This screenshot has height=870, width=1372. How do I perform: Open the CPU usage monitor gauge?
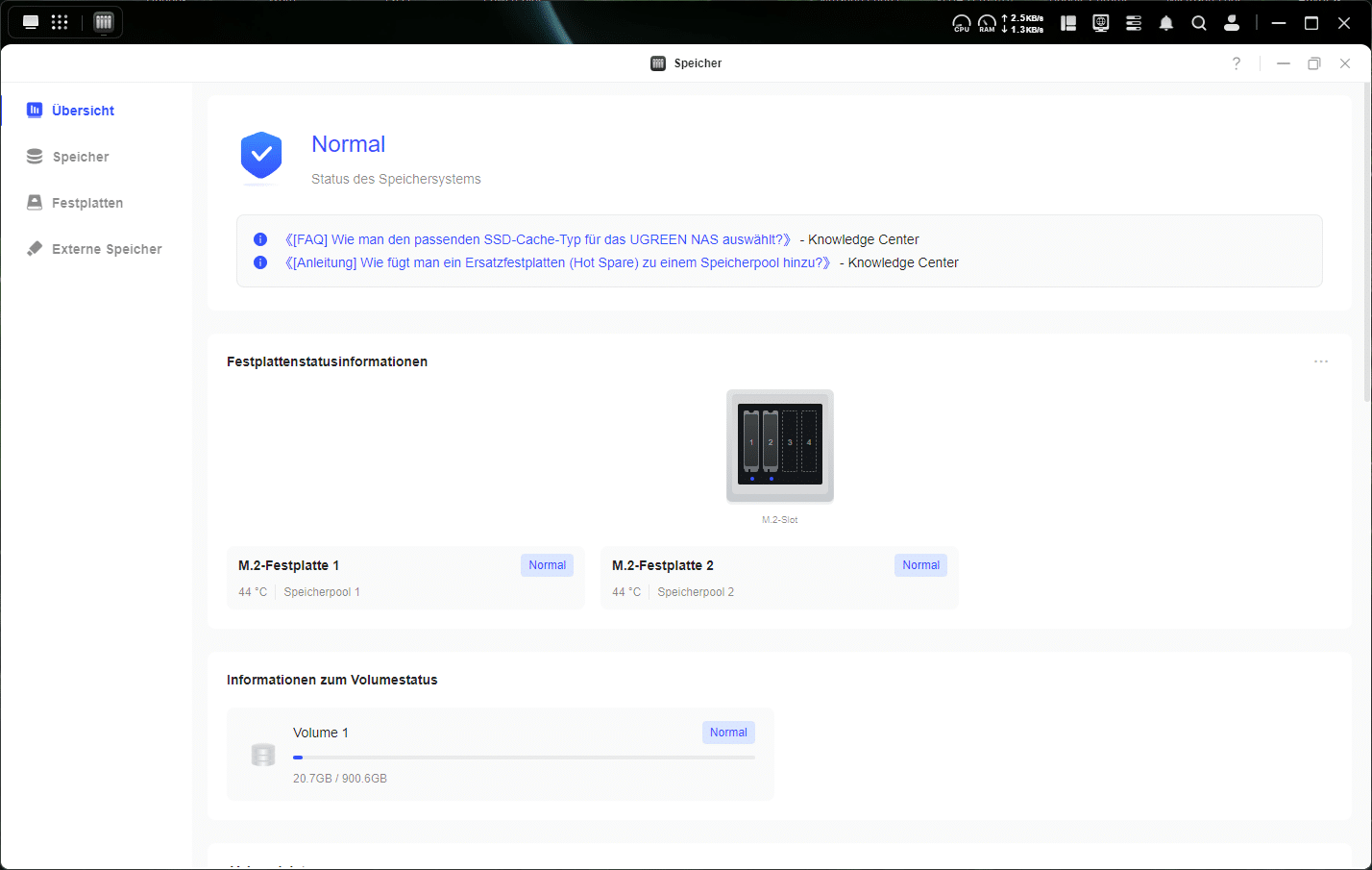point(961,23)
